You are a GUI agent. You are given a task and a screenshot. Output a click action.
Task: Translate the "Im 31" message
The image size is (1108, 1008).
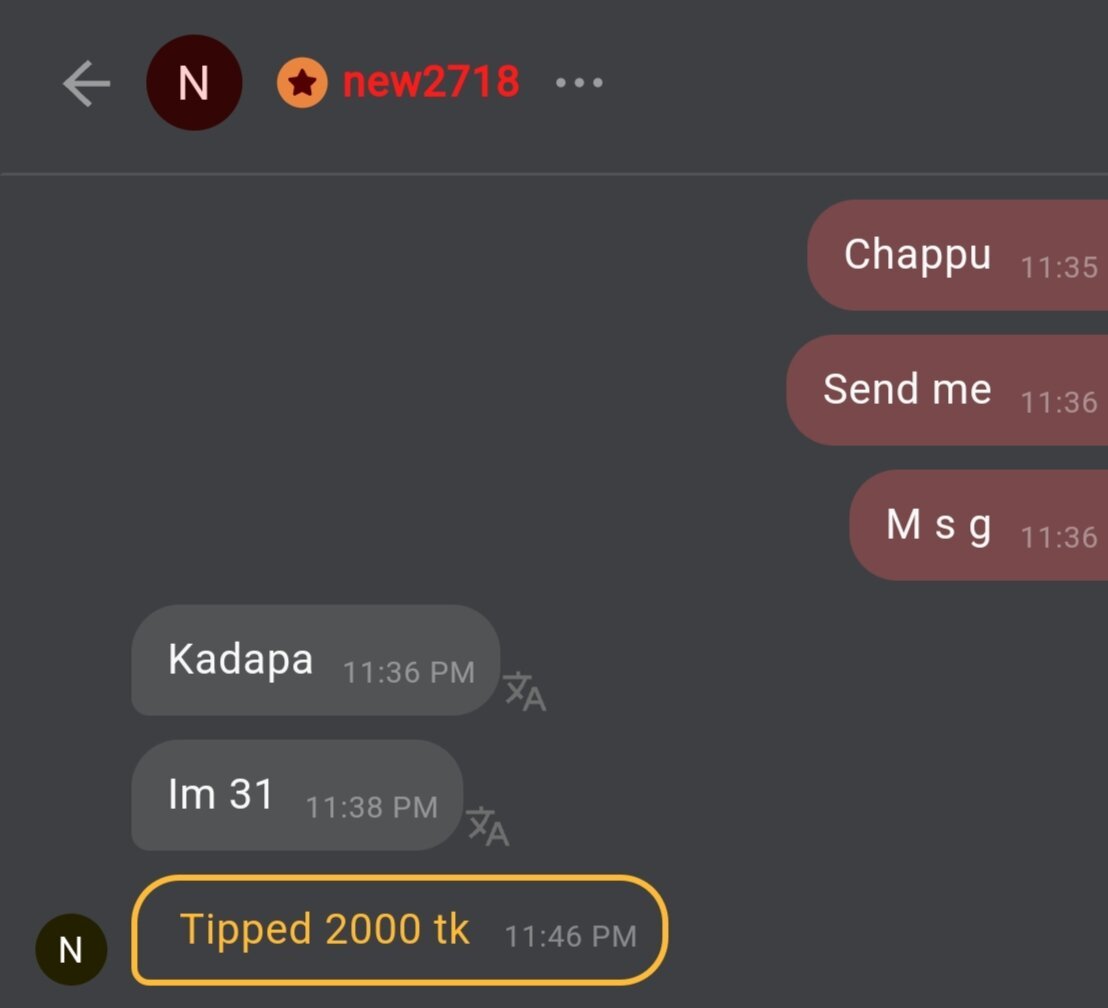[488, 826]
